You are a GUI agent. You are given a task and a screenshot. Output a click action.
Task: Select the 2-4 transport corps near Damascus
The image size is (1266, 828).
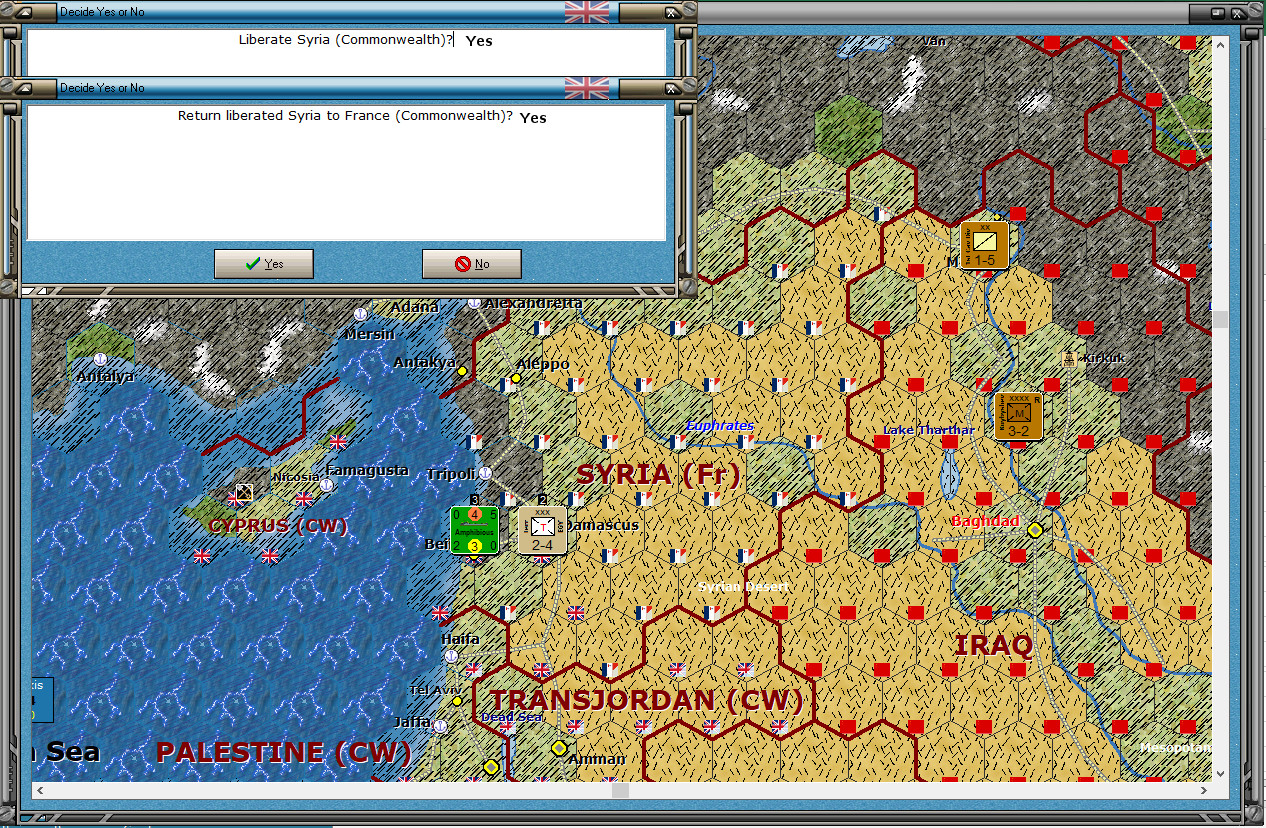coord(541,529)
